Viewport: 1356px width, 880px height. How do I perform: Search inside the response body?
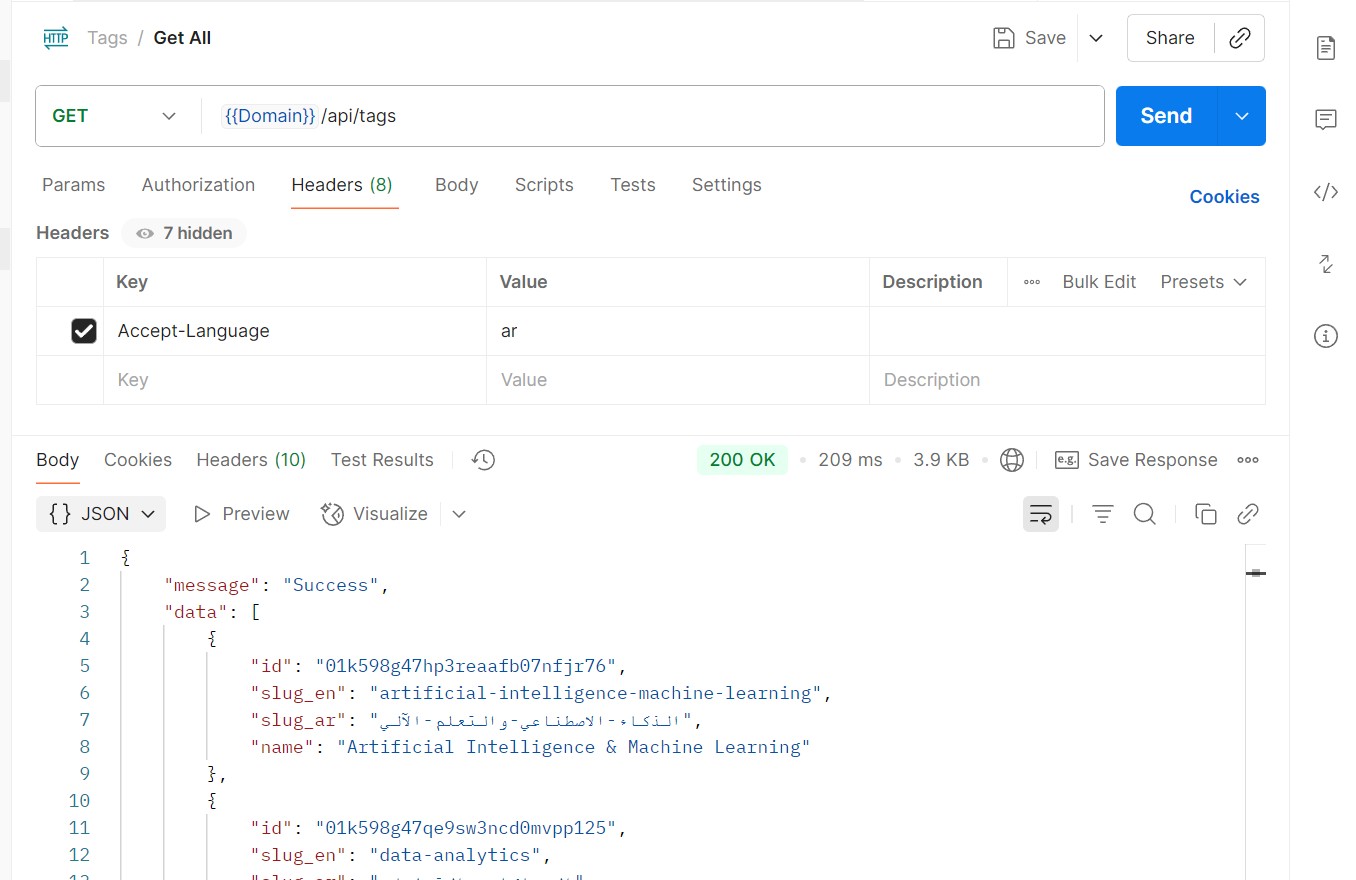[1145, 514]
